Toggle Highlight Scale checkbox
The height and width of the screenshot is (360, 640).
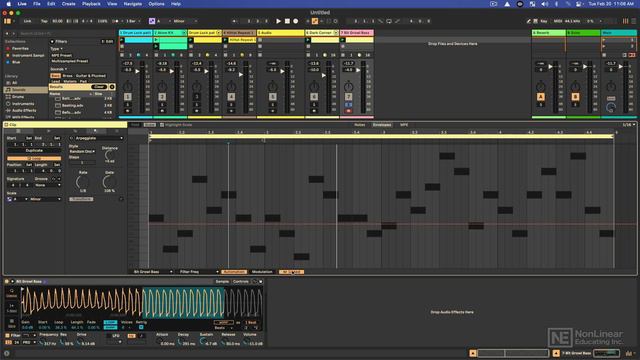[162, 125]
